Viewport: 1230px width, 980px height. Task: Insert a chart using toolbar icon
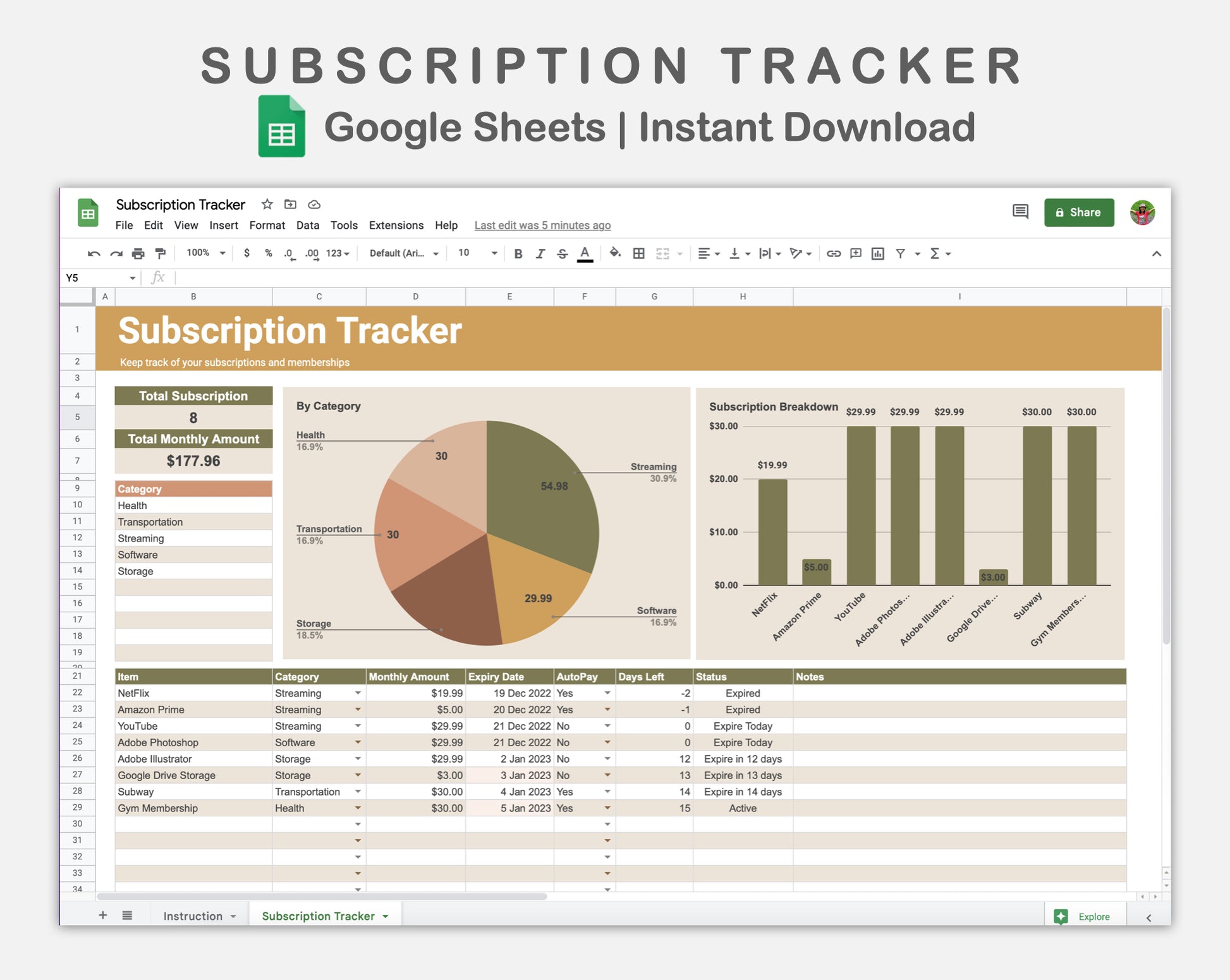coord(877,253)
